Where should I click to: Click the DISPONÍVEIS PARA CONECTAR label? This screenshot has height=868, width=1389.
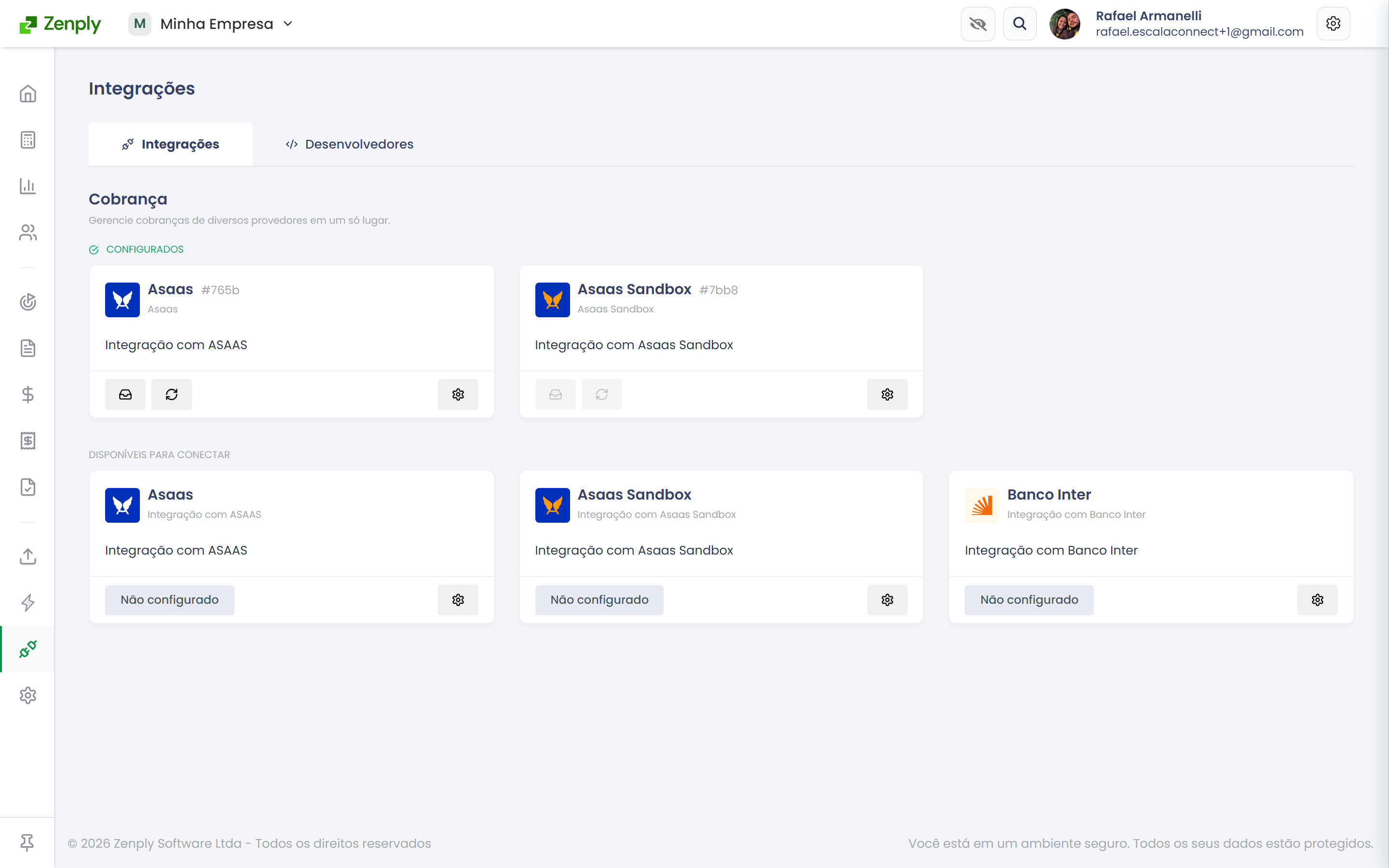click(x=160, y=455)
